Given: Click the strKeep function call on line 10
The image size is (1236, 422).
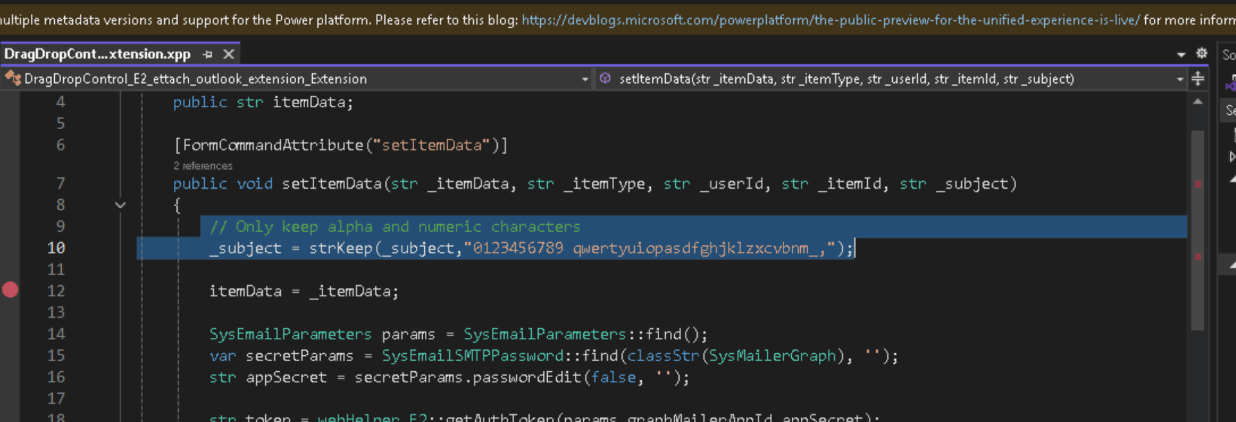Looking at the screenshot, I should point(340,249).
